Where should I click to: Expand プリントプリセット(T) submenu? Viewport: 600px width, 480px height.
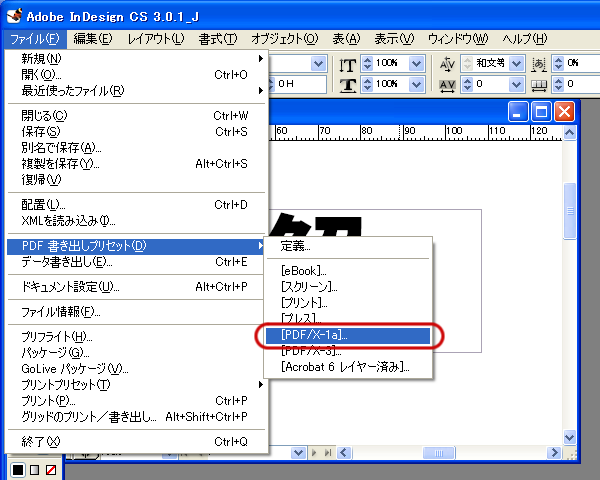pyautogui.click(x=261, y=384)
